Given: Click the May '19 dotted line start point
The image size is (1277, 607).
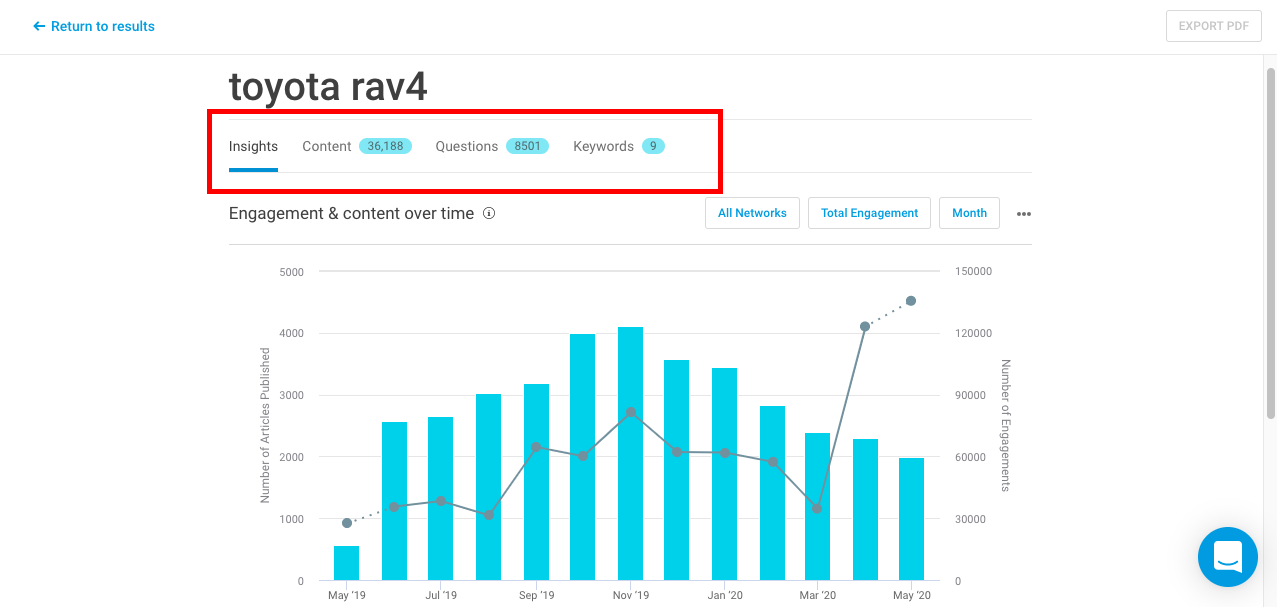Looking at the screenshot, I should click(x=347, y=523).
